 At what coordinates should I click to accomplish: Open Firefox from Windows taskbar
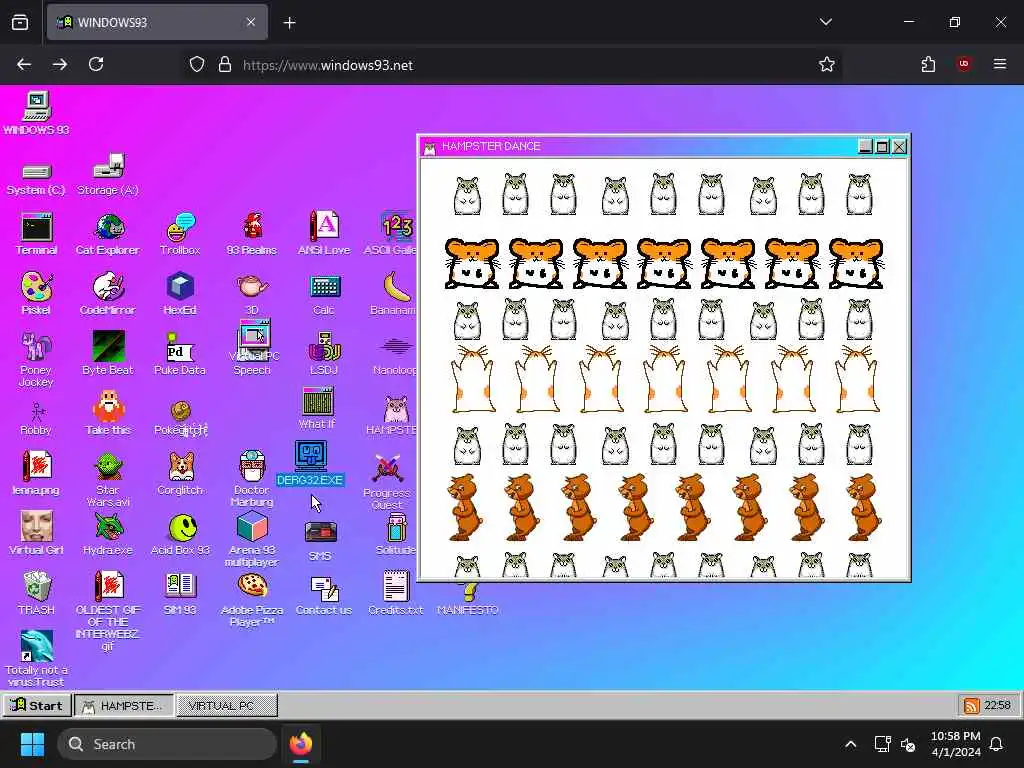pos(300,744)
